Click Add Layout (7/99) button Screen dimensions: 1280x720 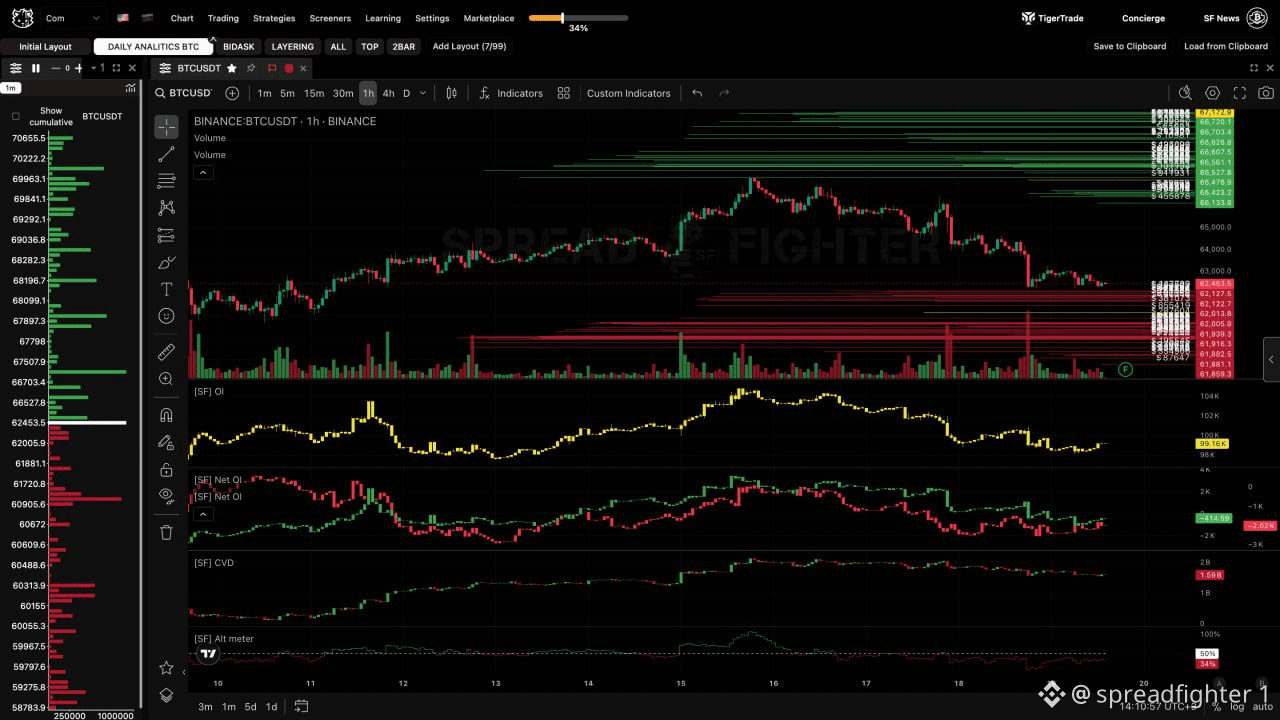(x=469, y=46)
